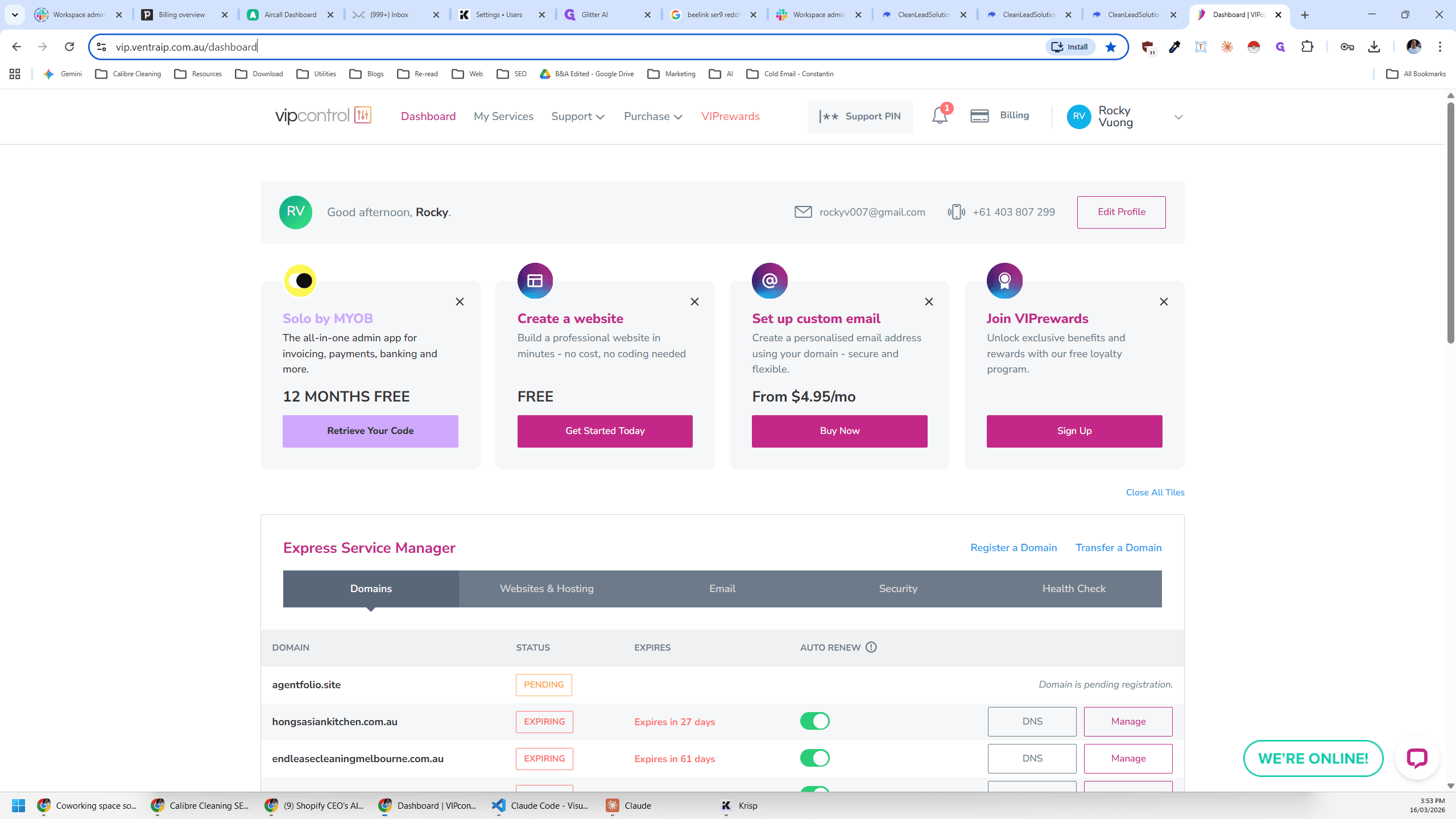The width and height of the screenshot is (1456, 819).
Task: Expand the Purchase menu dropdown
Action: click(653, 117)
